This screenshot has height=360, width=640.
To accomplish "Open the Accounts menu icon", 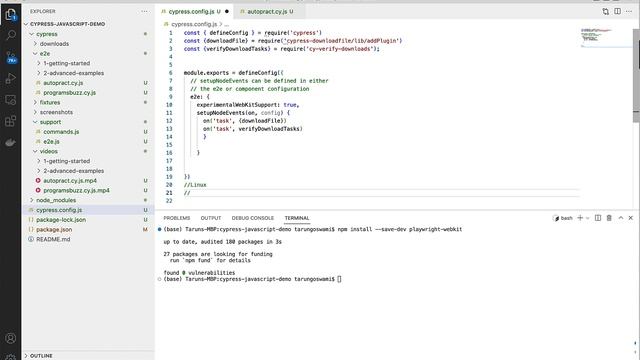I will tap(11, 338).
